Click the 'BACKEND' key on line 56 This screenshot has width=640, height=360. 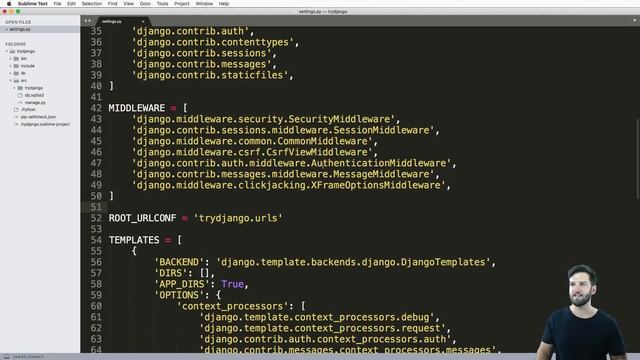[x=179, y=262]
